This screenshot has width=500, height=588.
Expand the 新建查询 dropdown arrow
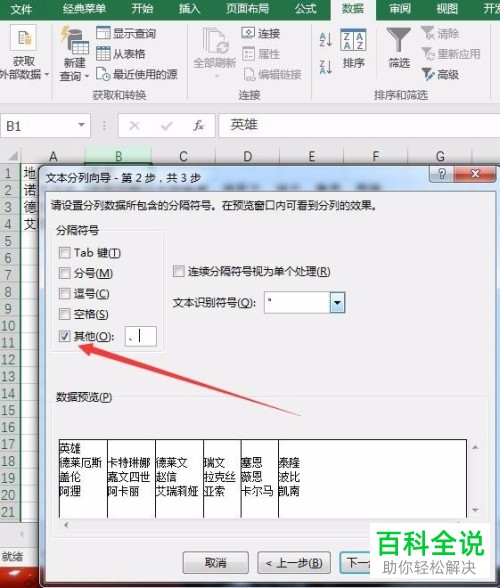87,76
